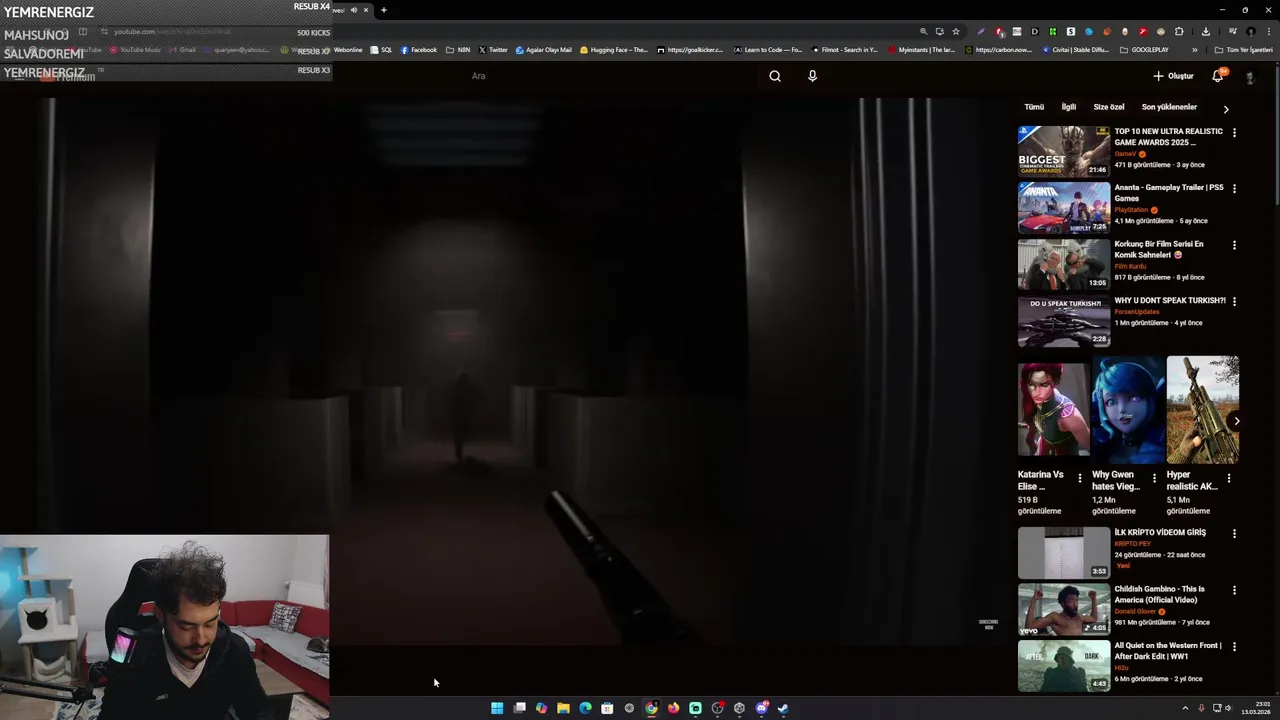Open the Katarina Vs Elise short thumbnail
Image resolution: width=1280 pixels, height=720 pixels.
[x=1054, y=410]
